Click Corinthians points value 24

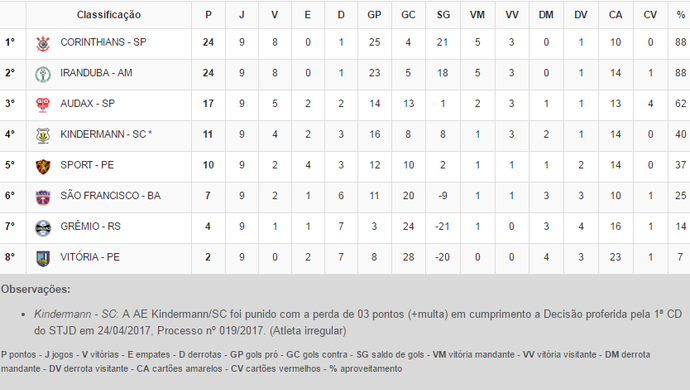pos(208,42)
